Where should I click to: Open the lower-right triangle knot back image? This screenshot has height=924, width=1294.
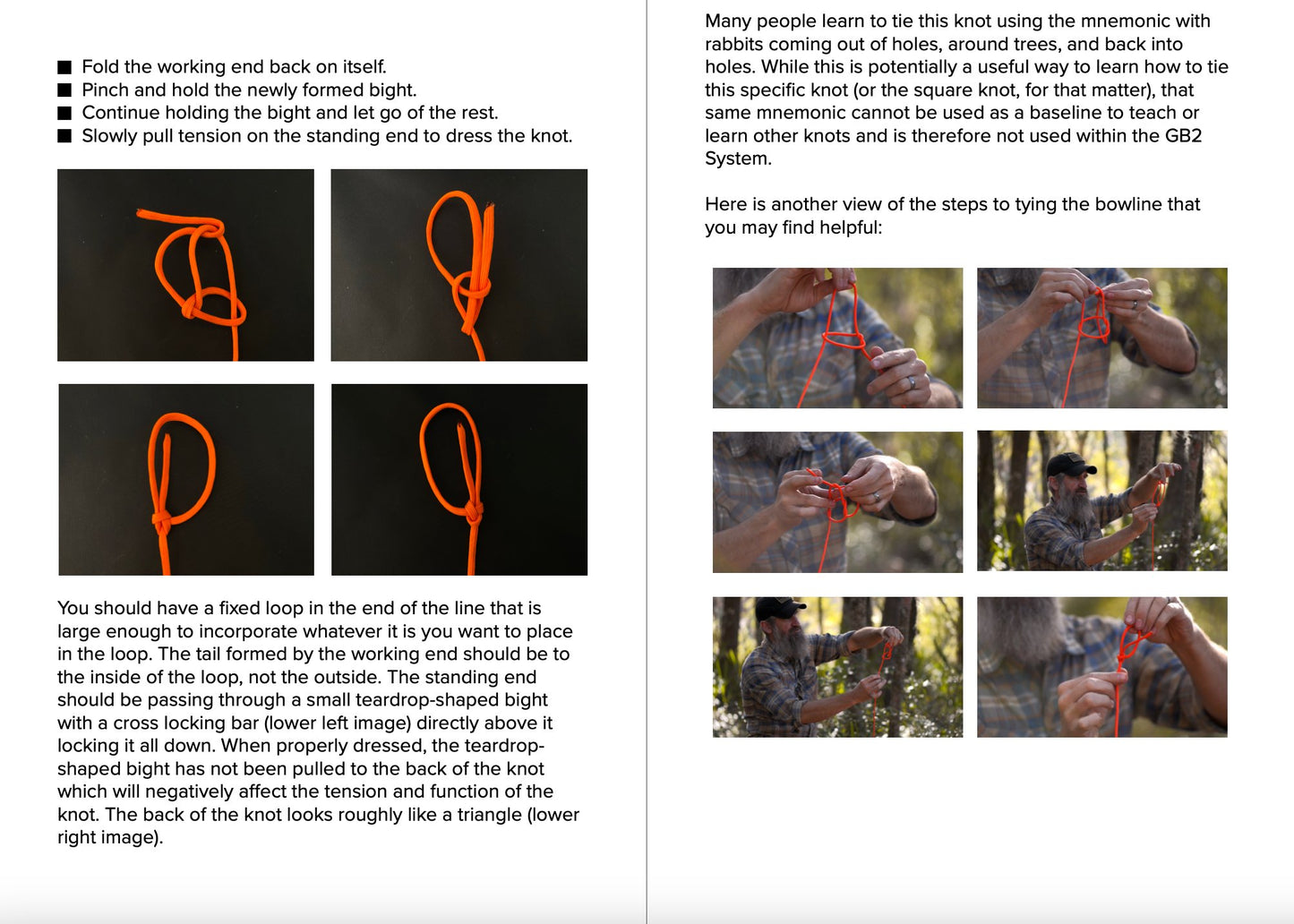click(x=459, y=480)
